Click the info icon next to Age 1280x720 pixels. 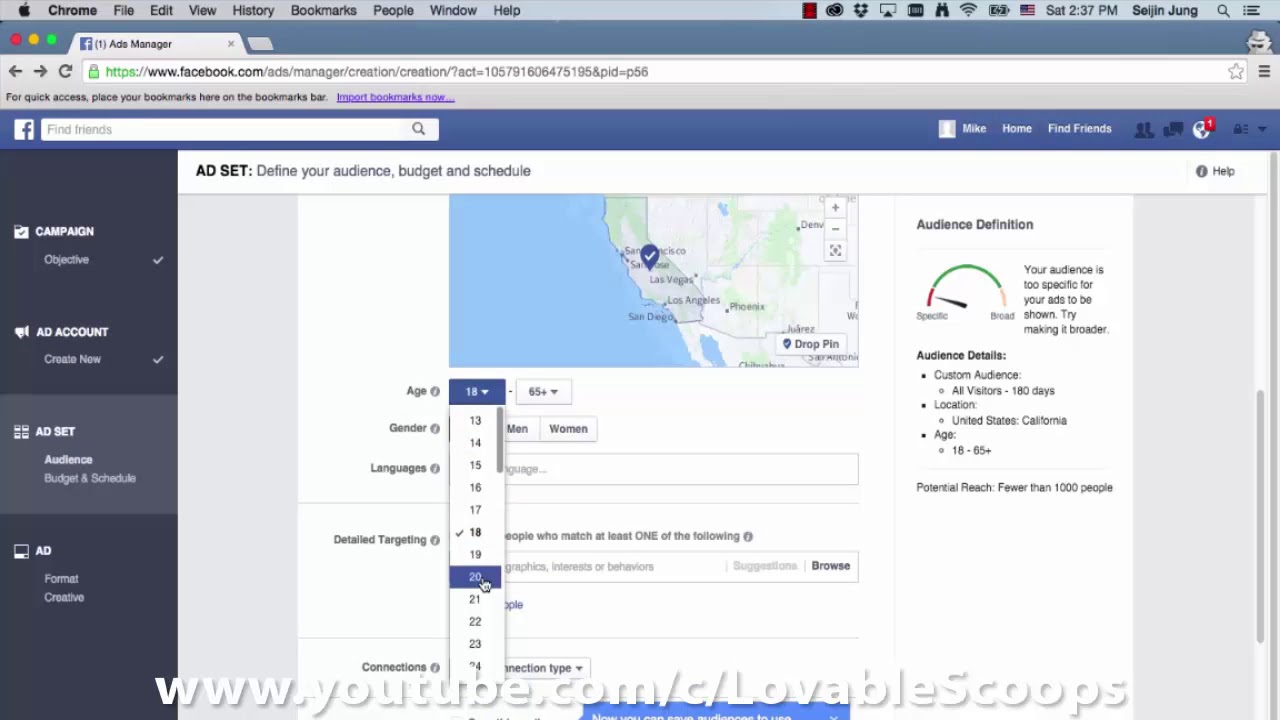pyautogui.click(x=435, y=391)
